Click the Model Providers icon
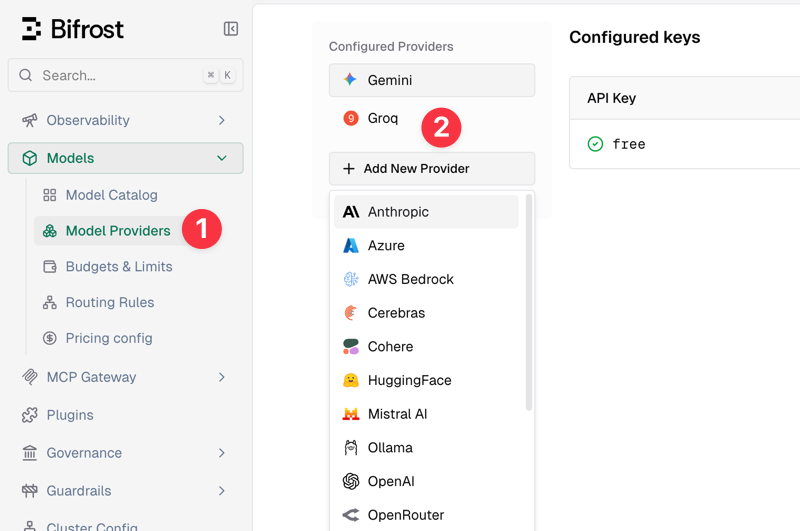This screenshot has height=531, width=800. pyautogui.click(x=49, y=231)
